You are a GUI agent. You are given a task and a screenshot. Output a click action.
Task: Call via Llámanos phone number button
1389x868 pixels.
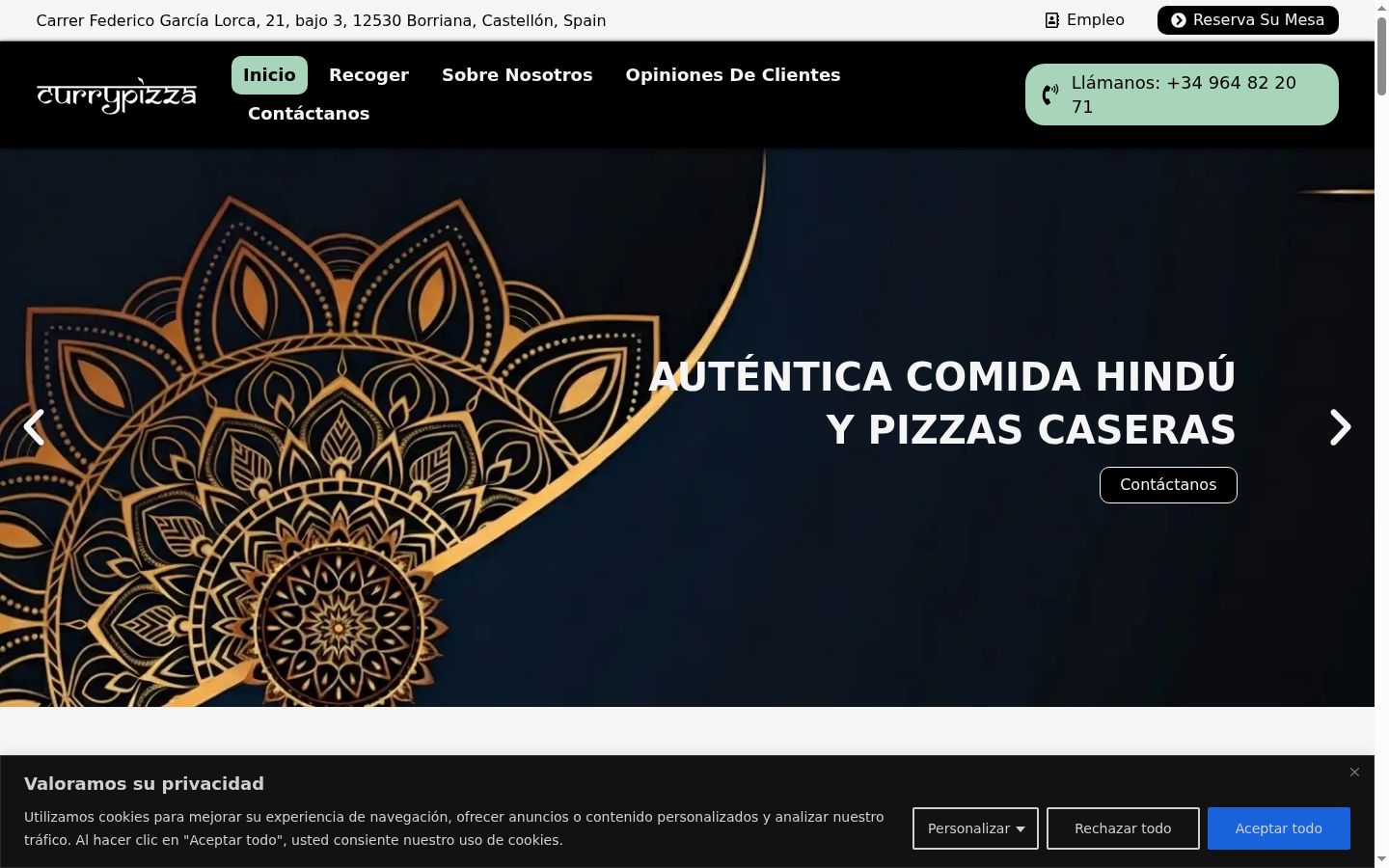[1182, 95]
